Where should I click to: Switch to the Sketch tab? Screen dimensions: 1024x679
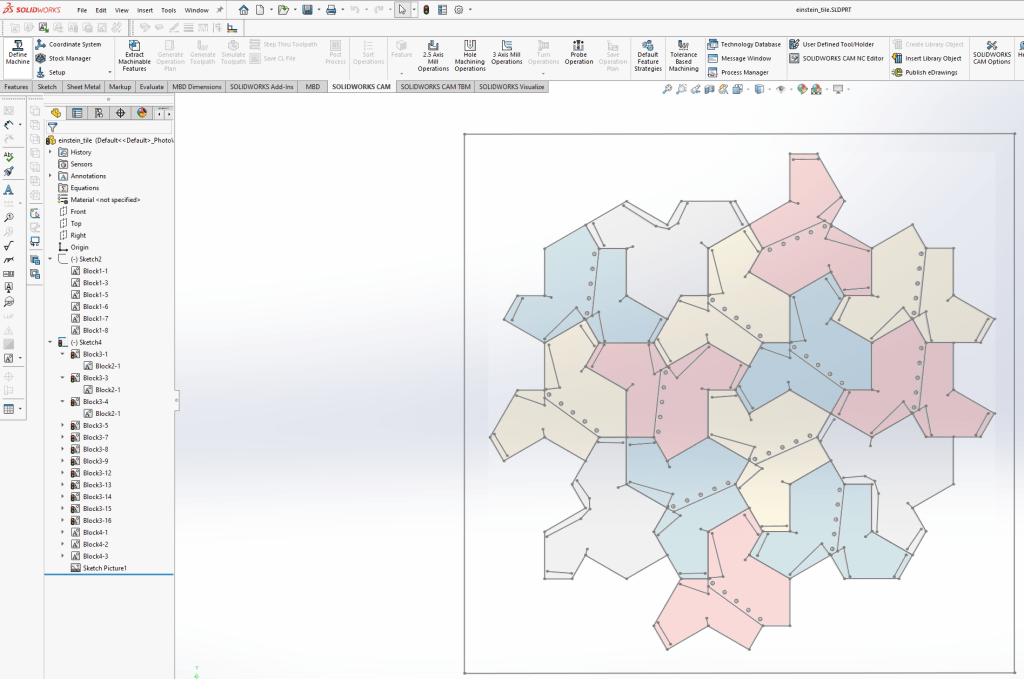[x=47, y=87]
